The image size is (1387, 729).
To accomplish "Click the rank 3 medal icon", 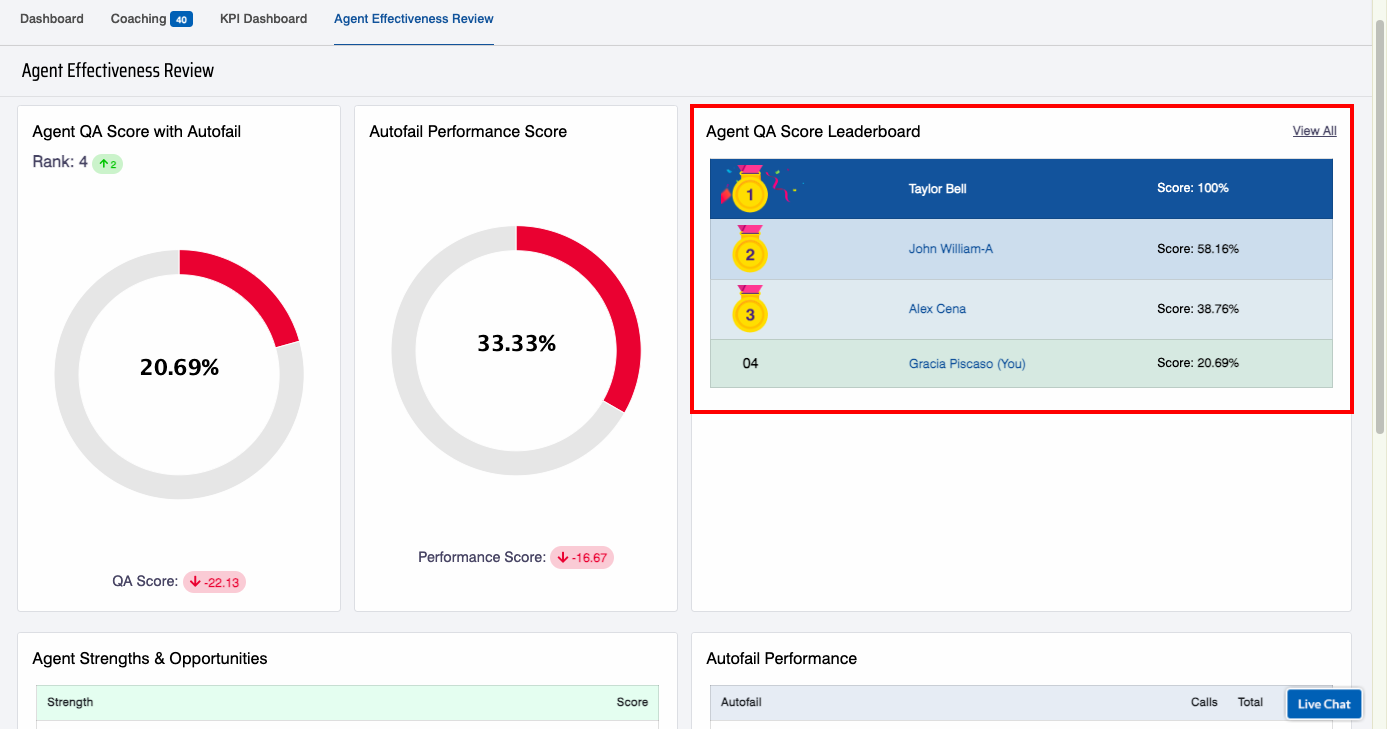I will [x=750, y=312].
